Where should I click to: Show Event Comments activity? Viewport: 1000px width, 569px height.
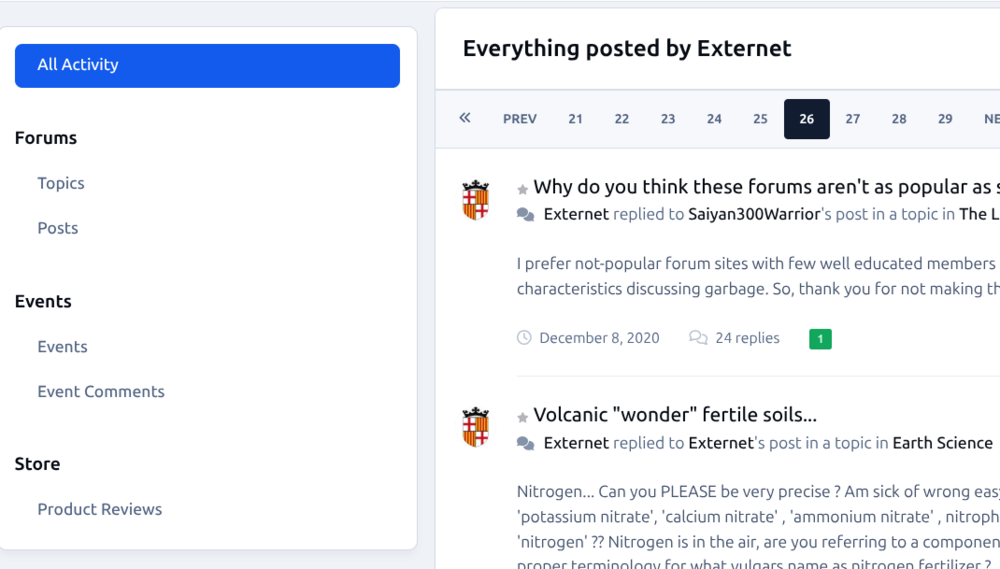click(101, 392)
